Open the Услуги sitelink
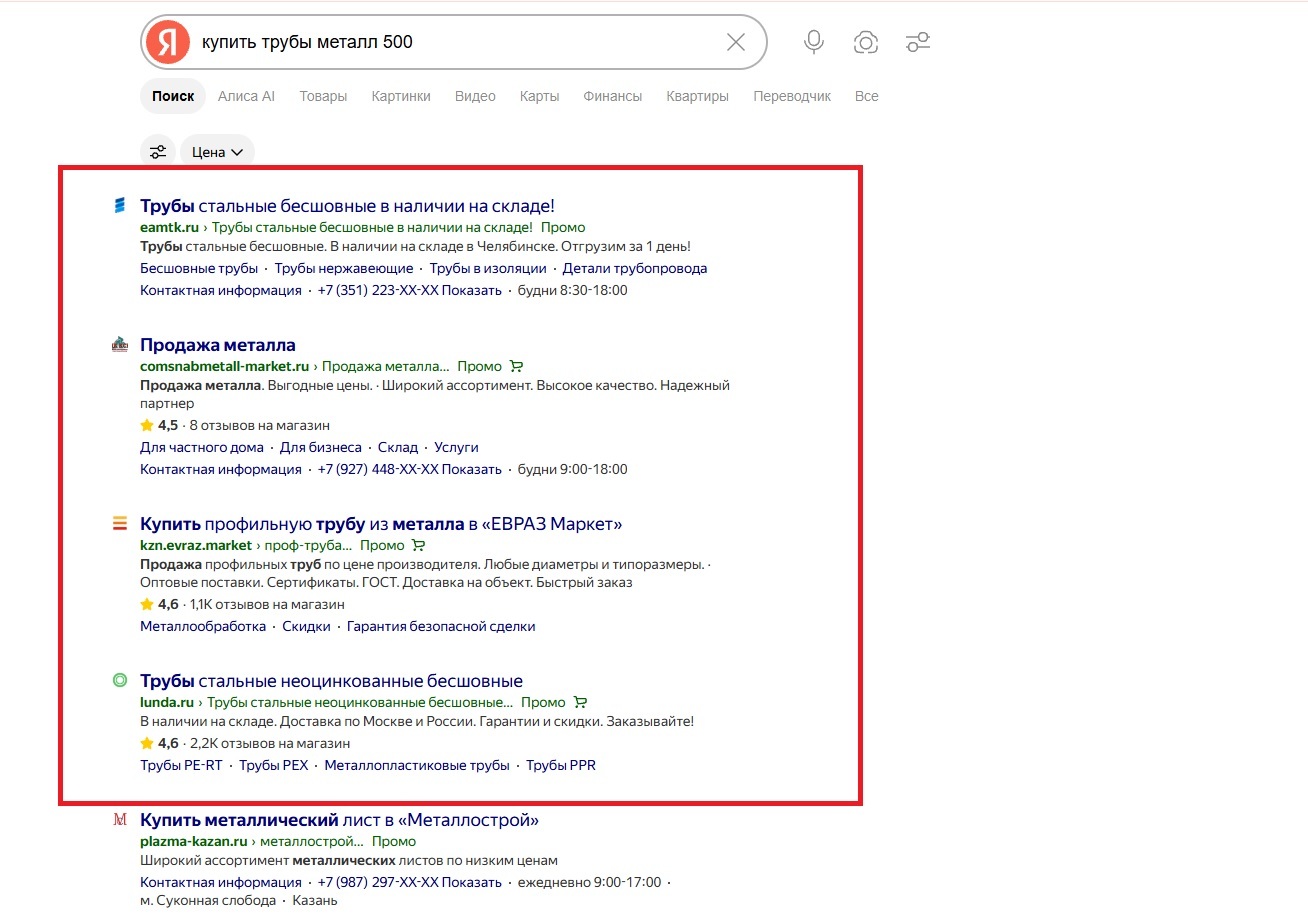 [456, 447]
